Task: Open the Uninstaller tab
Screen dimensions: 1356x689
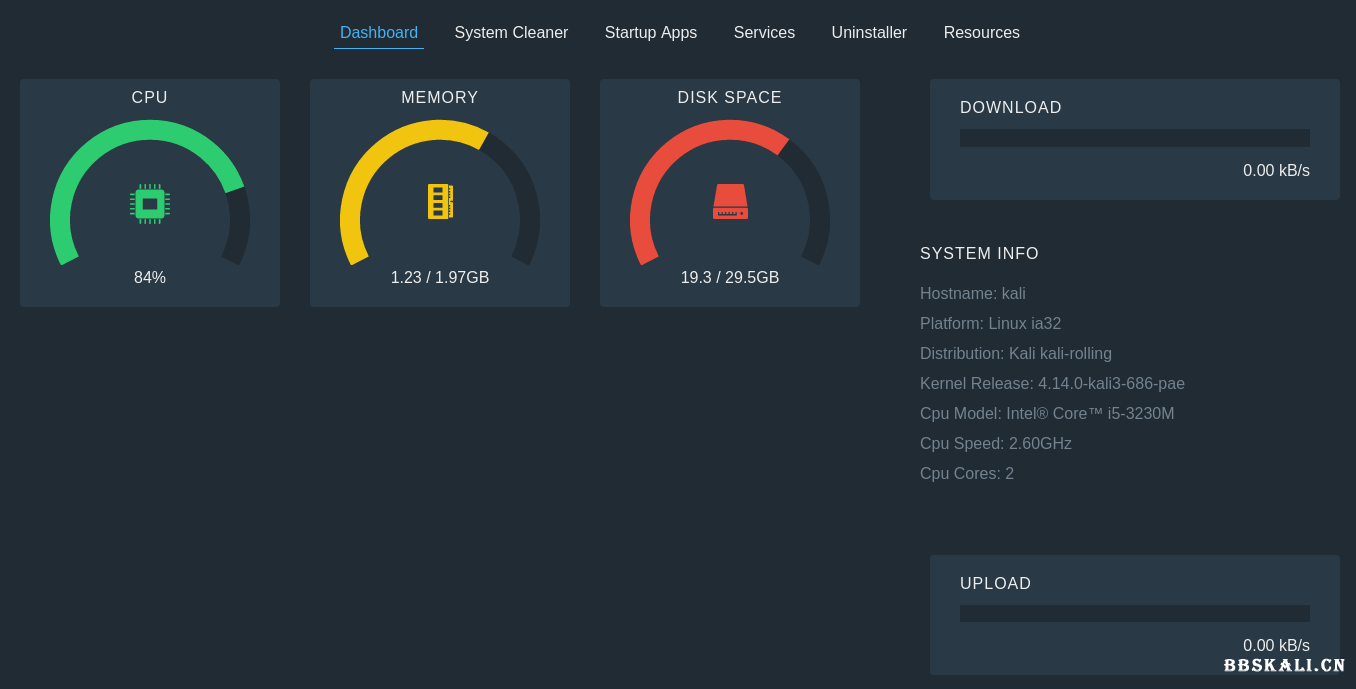Action: 869,33
